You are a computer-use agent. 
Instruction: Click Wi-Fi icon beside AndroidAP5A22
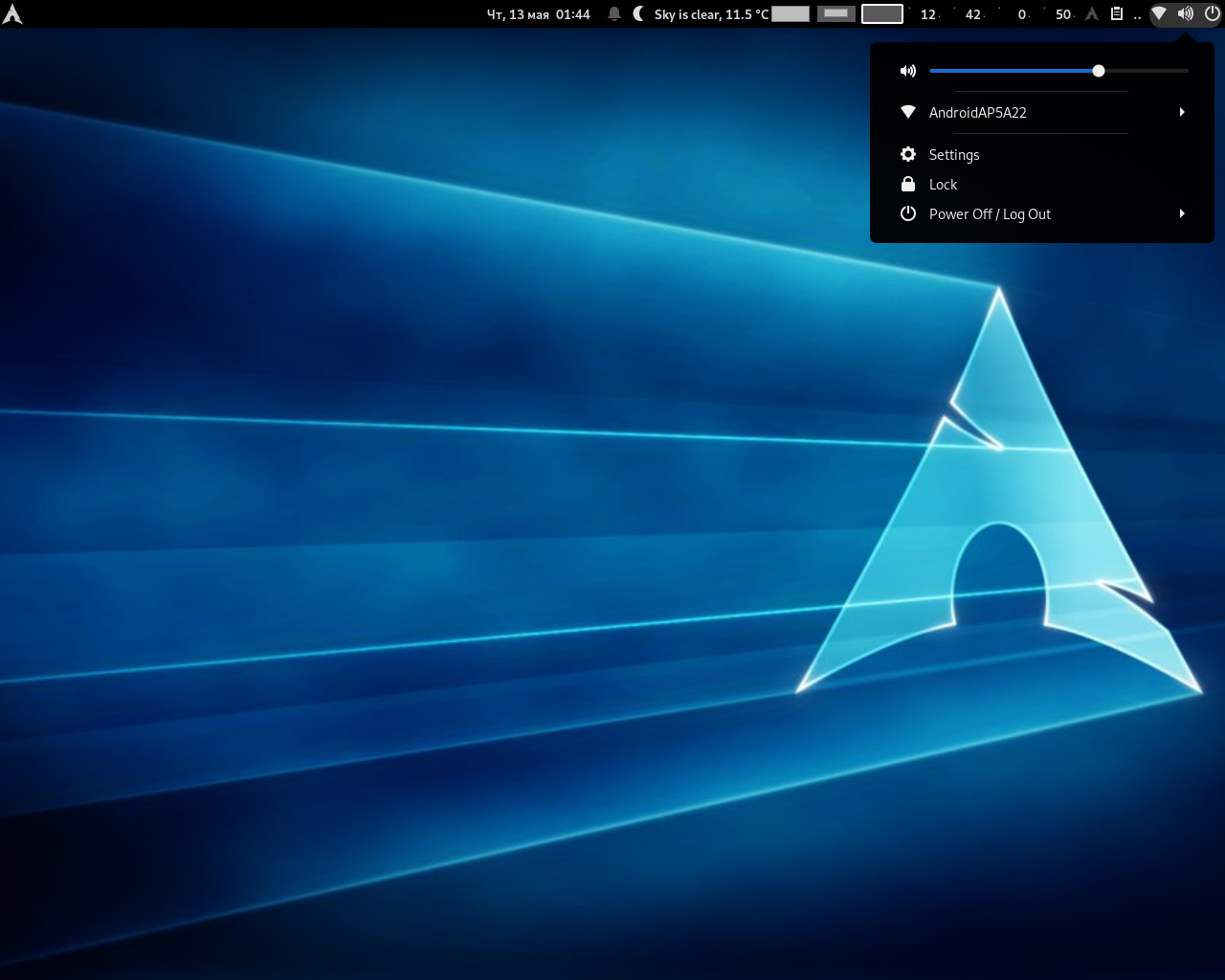[908, 112]
